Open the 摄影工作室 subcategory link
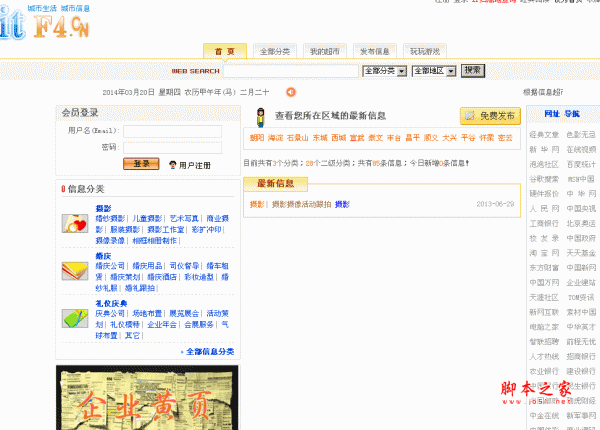The height and width of the screenshot is (430, 600). (x=166, y=230)
